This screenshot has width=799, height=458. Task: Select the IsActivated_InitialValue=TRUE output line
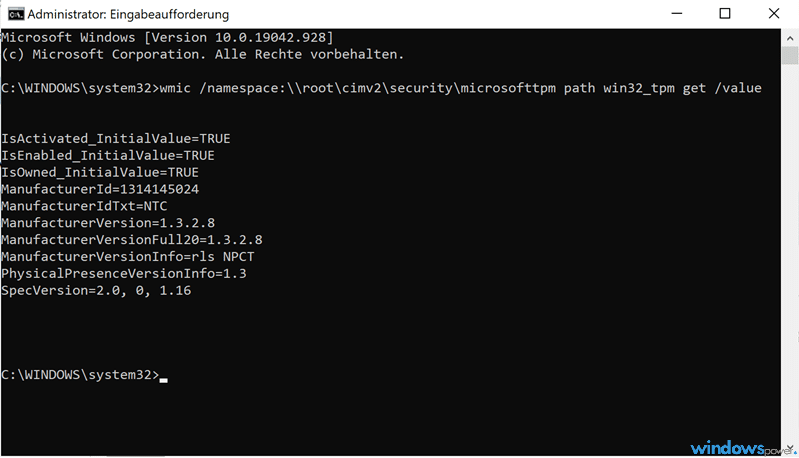coord(116,139)
